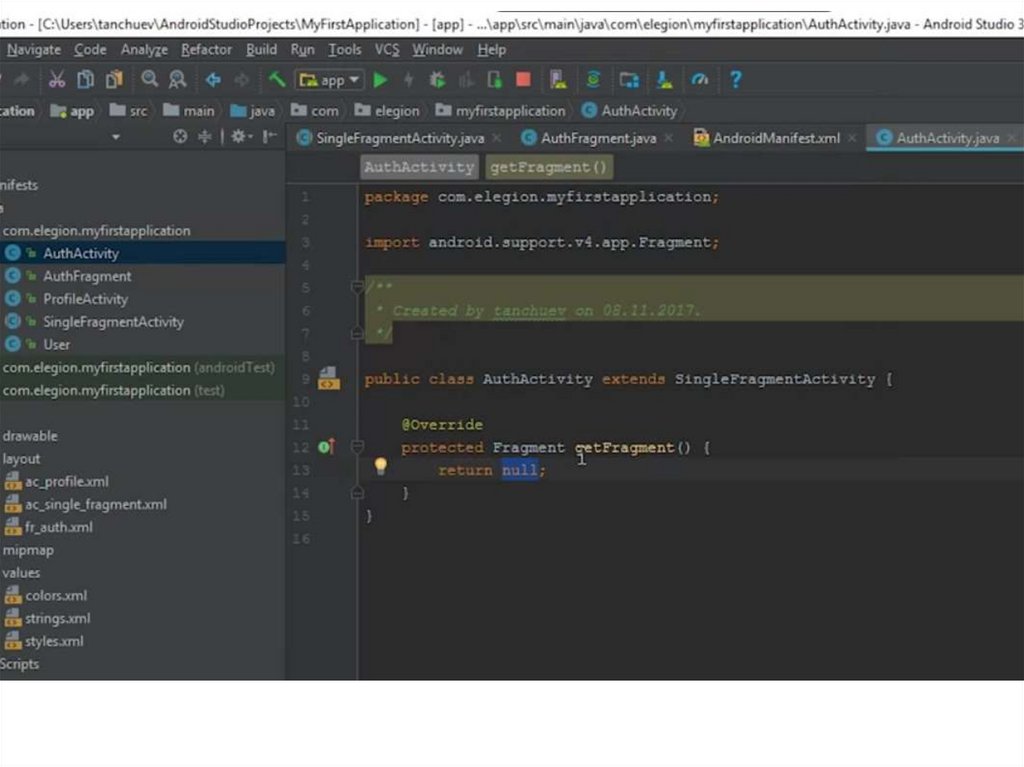Click the intention lightbulb on line 13
The width and height of the screenshot is (1024, 767).
tap(380, 466)
